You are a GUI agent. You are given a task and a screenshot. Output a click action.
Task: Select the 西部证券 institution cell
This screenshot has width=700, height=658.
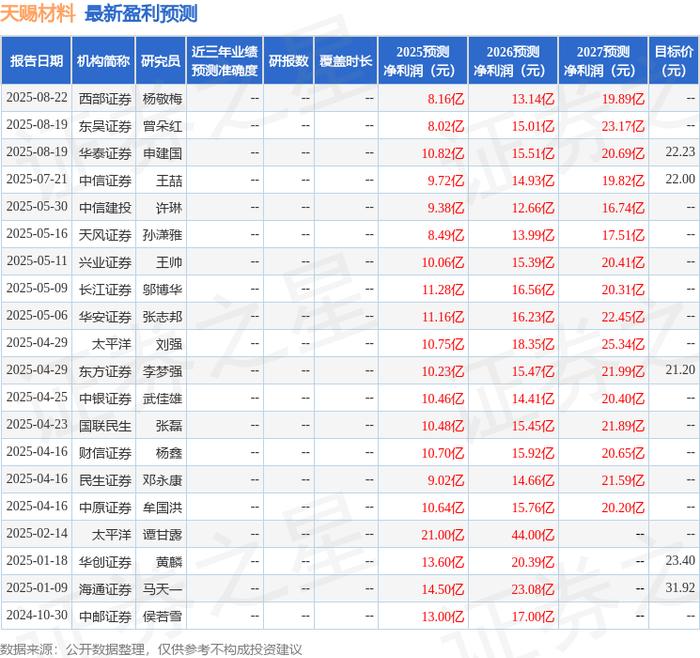[105, 99]
